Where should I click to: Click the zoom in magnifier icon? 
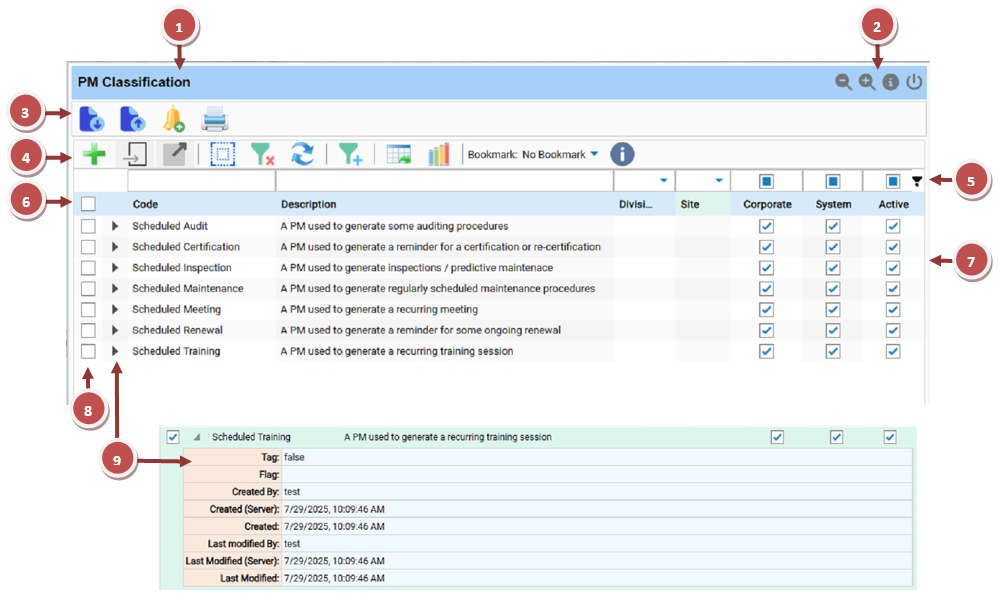(x=867, y=82)
